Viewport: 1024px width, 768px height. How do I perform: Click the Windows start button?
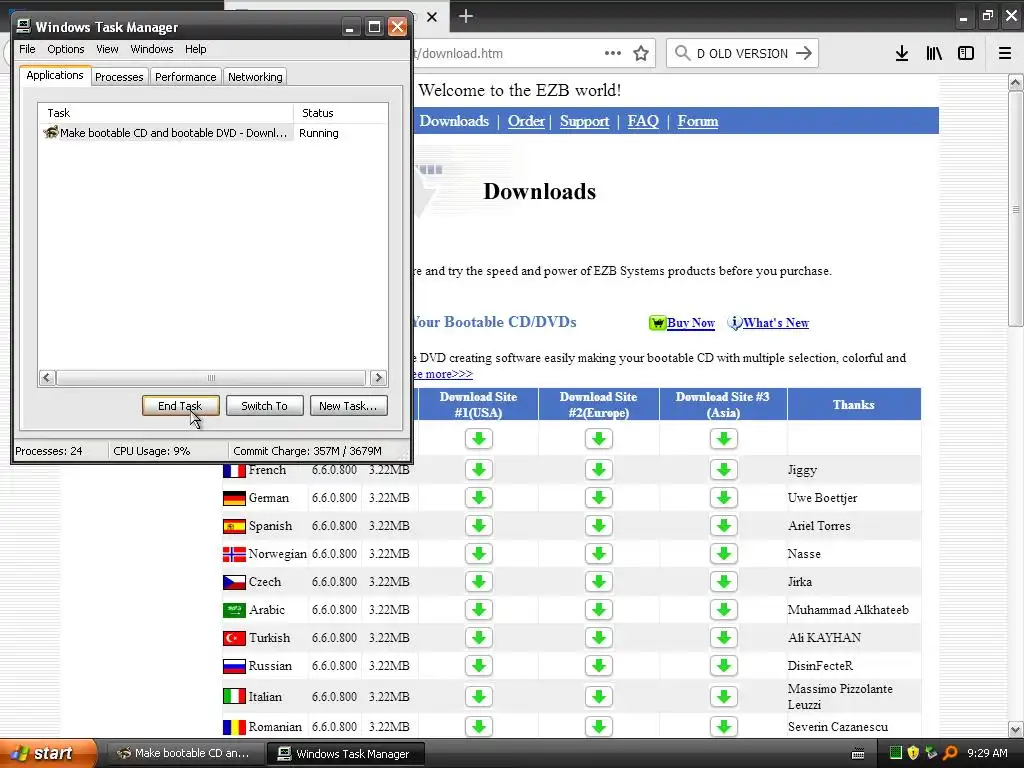point(47,753)
